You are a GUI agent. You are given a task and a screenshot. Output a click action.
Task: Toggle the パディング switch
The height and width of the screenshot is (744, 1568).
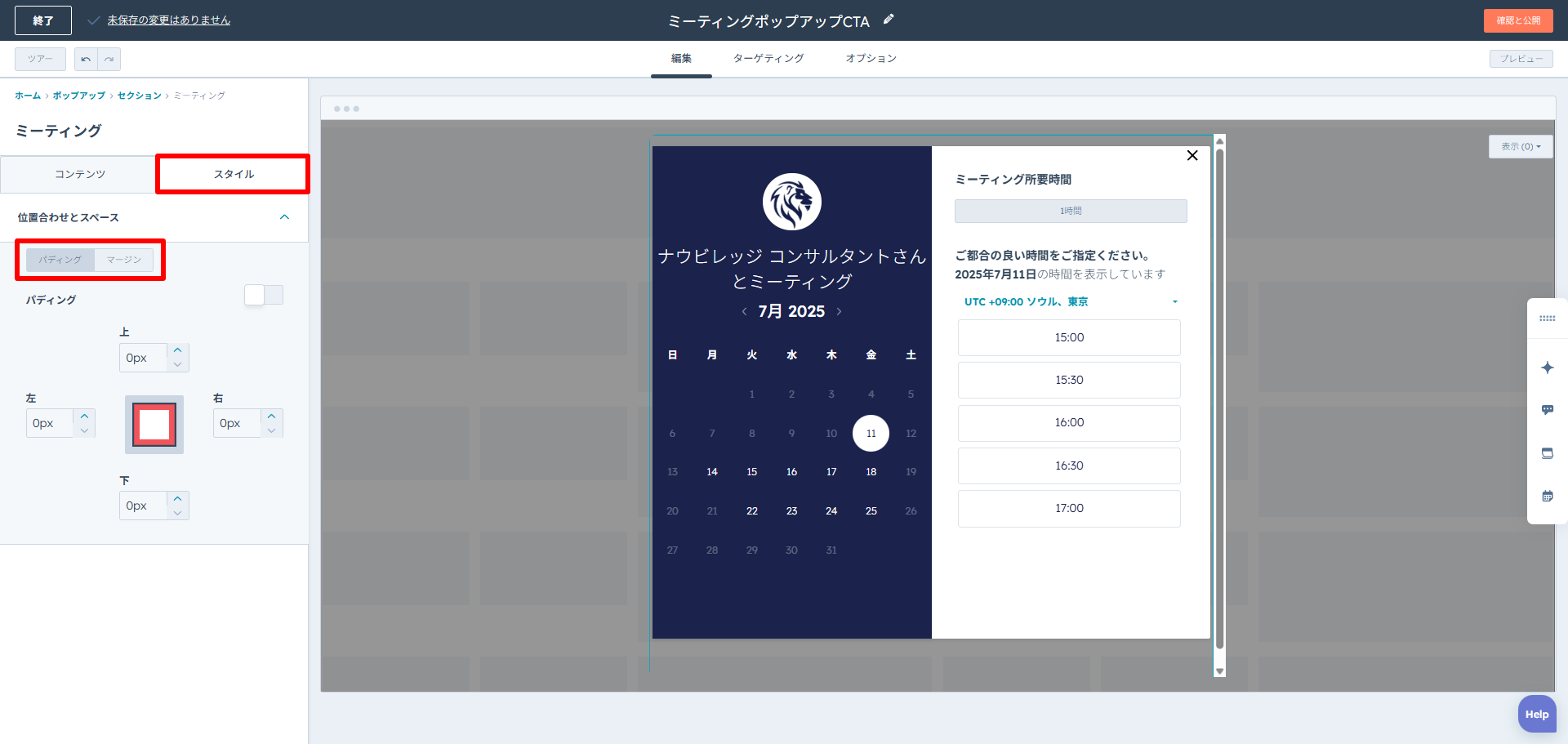[x=263, y=295]
